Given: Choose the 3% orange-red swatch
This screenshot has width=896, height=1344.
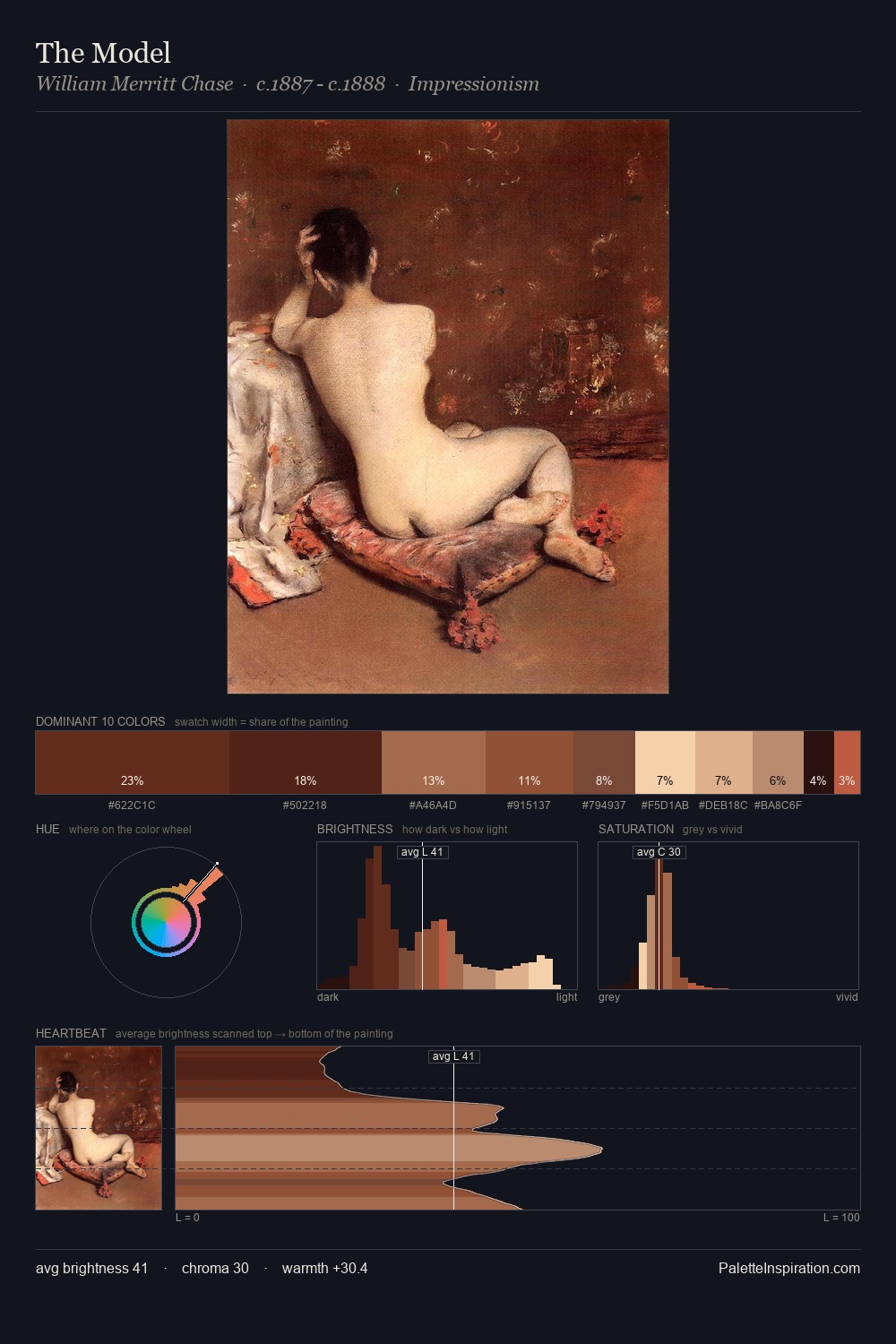Looking at the screenshot, I should [x=847, y=762].
